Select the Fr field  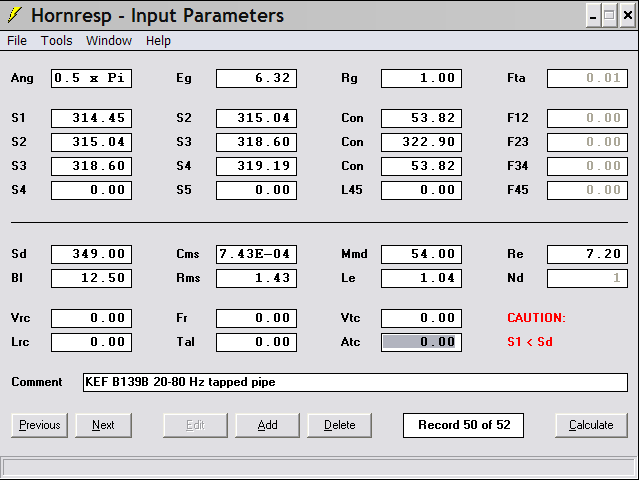tap(256, 318)
